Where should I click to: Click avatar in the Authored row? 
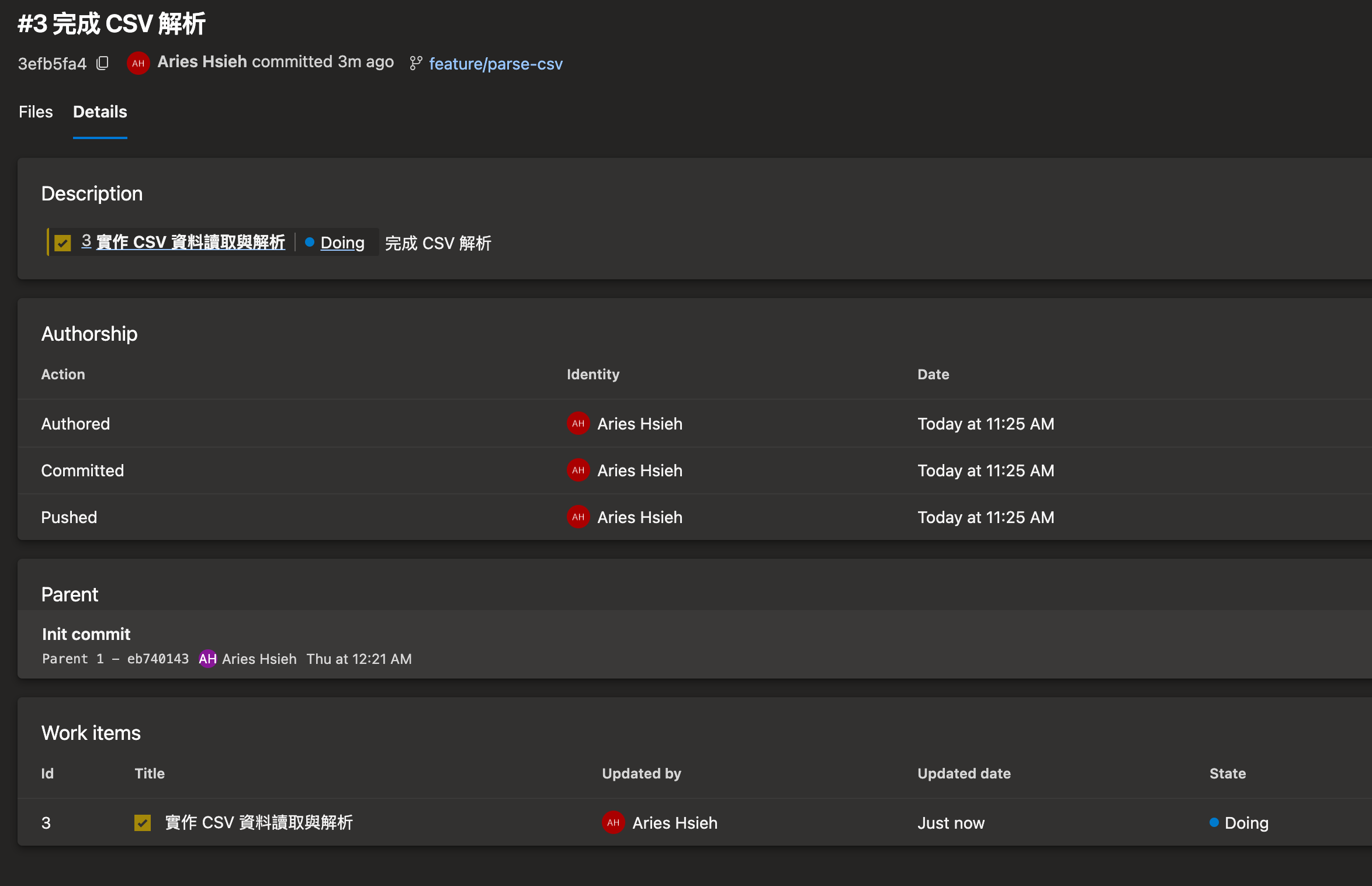coord(578,424)
